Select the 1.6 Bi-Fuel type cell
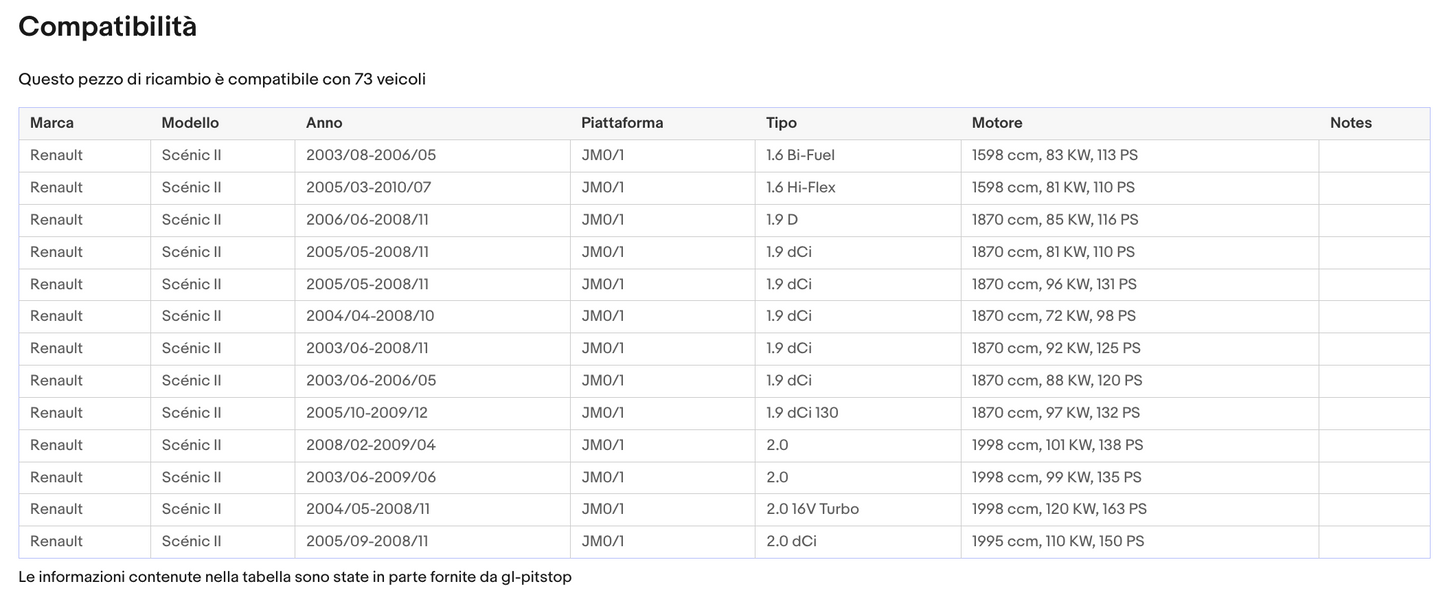This screenshot has width=1445, height=595. click(800, 155)
